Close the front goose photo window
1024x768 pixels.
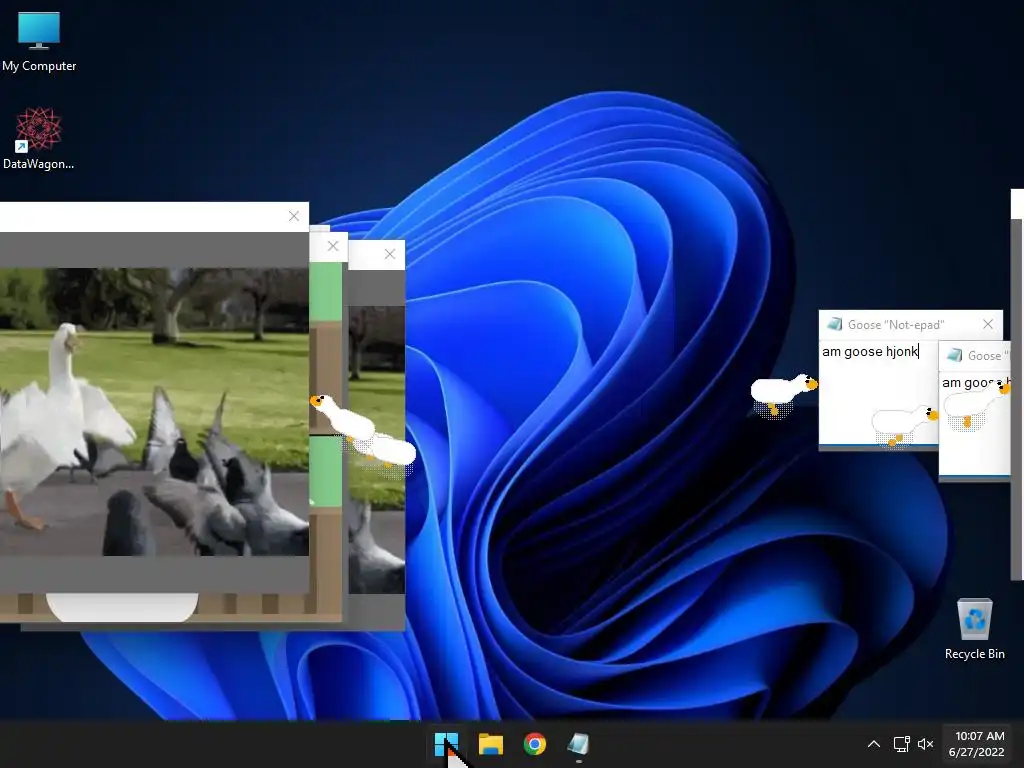click(x=294, y=216)
